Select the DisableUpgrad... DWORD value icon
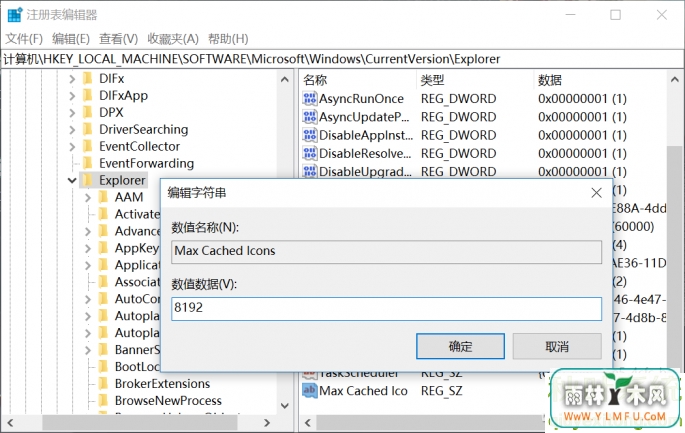The height and width of the screenshot is (433, 685). click(310, 171)
